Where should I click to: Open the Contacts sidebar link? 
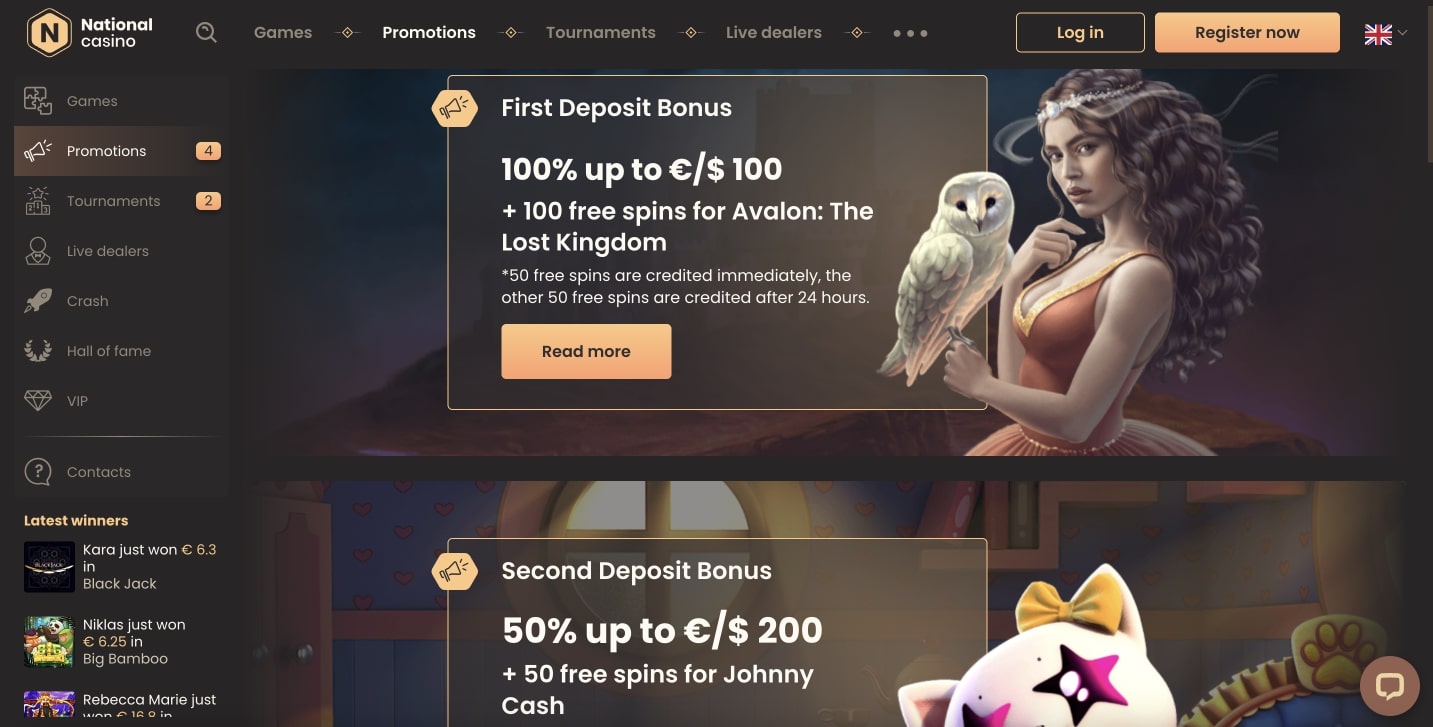[99, 472]
